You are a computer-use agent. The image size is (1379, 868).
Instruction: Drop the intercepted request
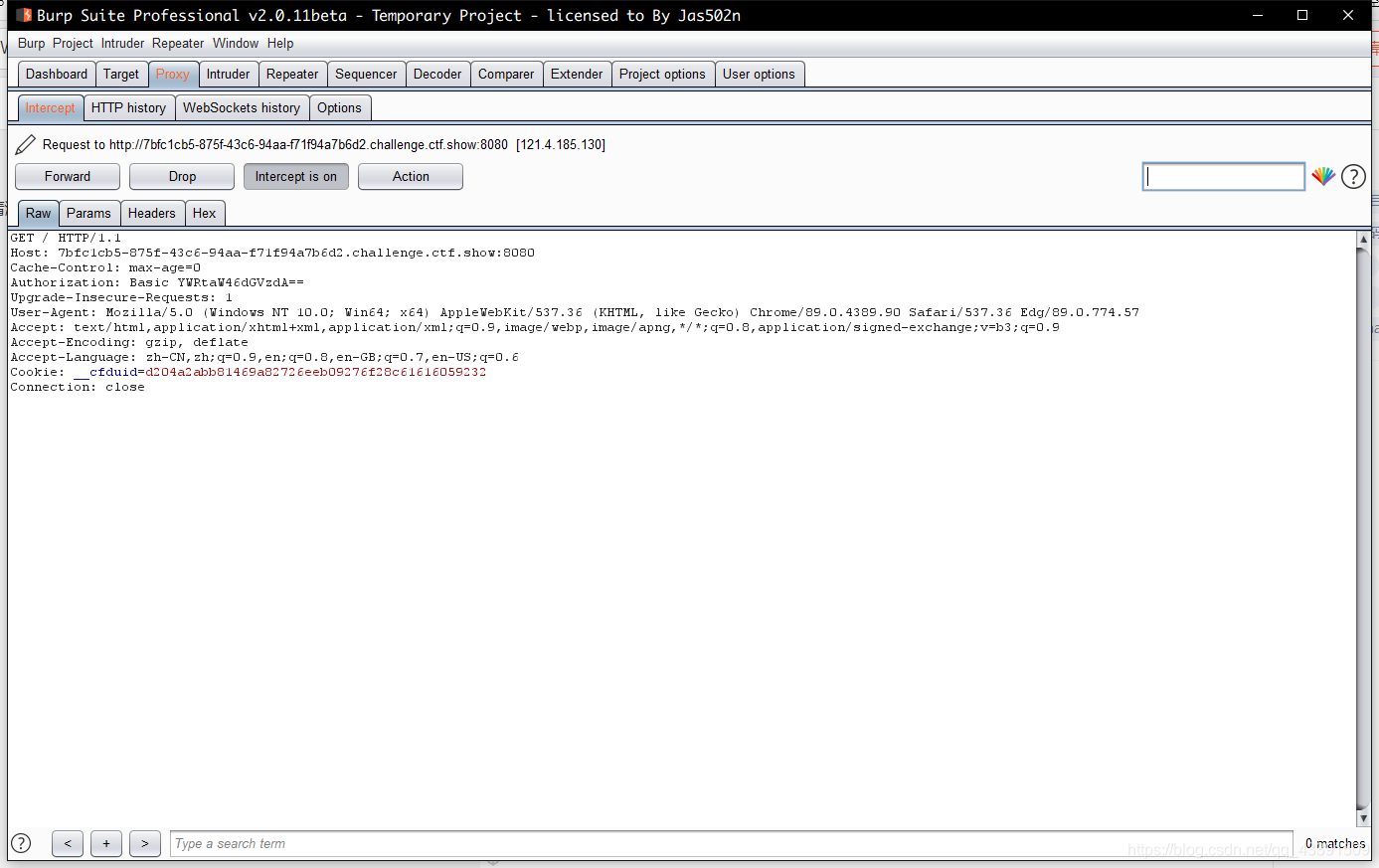point(182,176)
